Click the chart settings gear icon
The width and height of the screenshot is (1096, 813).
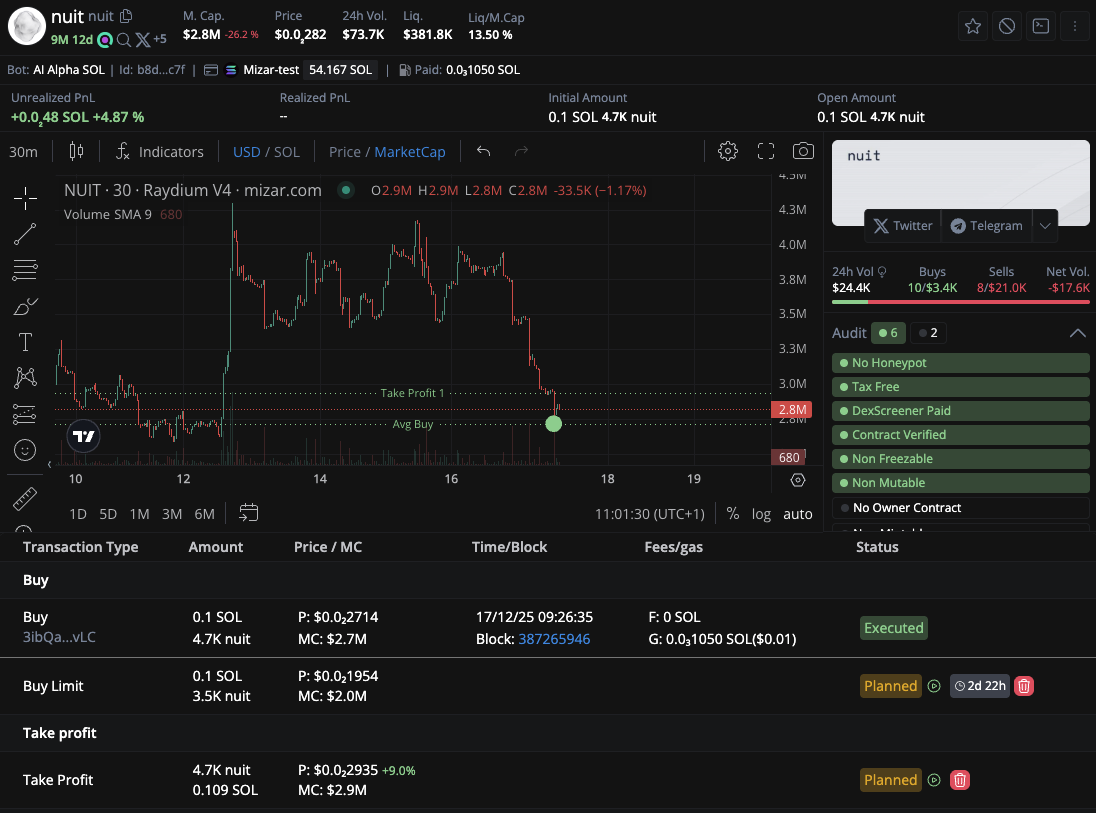tap(728, 151)
